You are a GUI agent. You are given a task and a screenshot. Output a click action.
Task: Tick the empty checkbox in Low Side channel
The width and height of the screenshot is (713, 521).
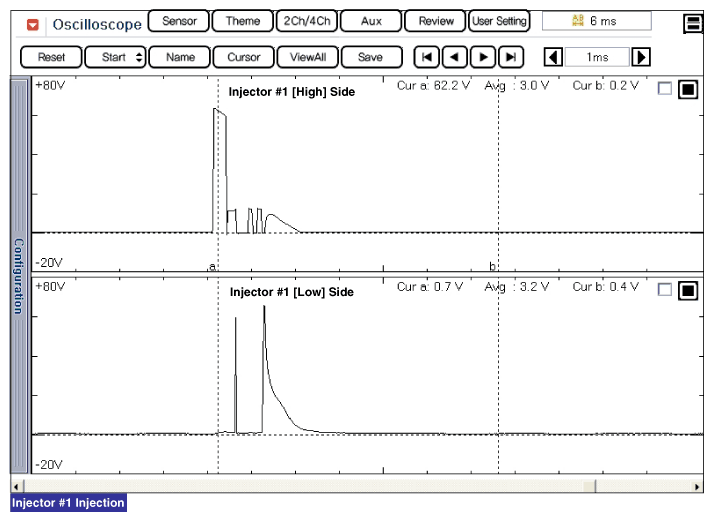(665, 291)
